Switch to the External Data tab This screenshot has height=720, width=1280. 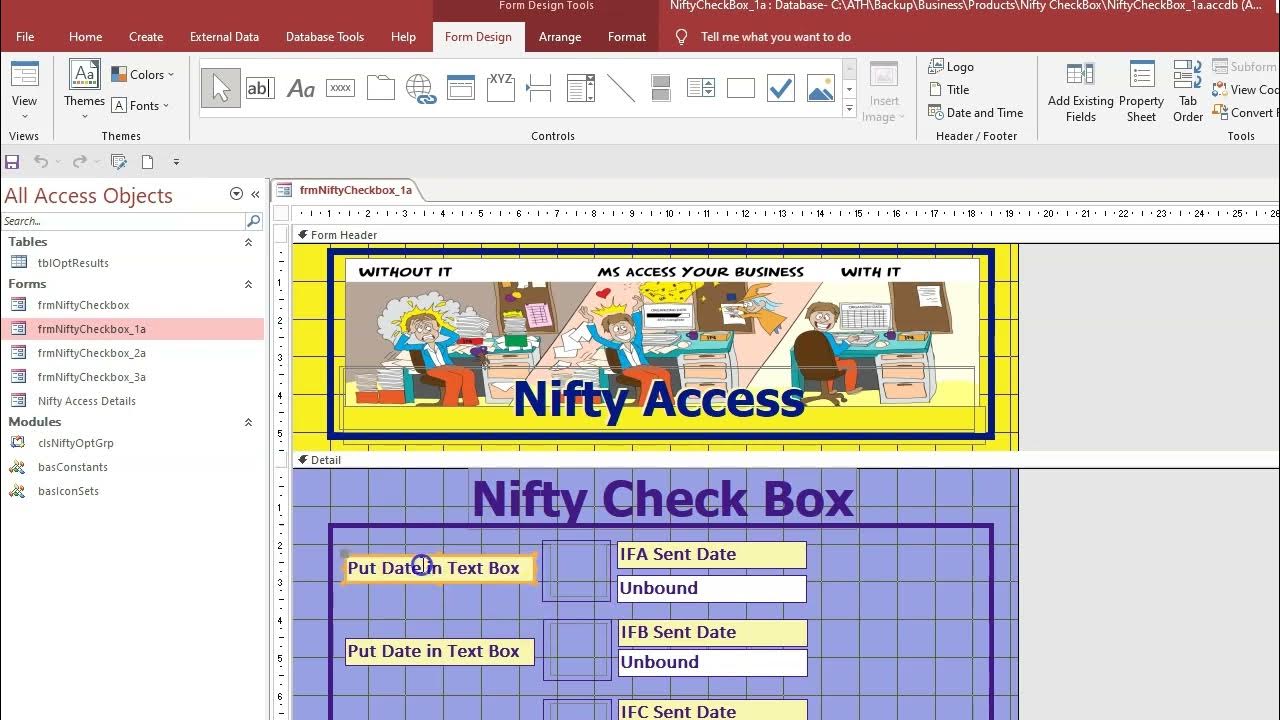224,37
